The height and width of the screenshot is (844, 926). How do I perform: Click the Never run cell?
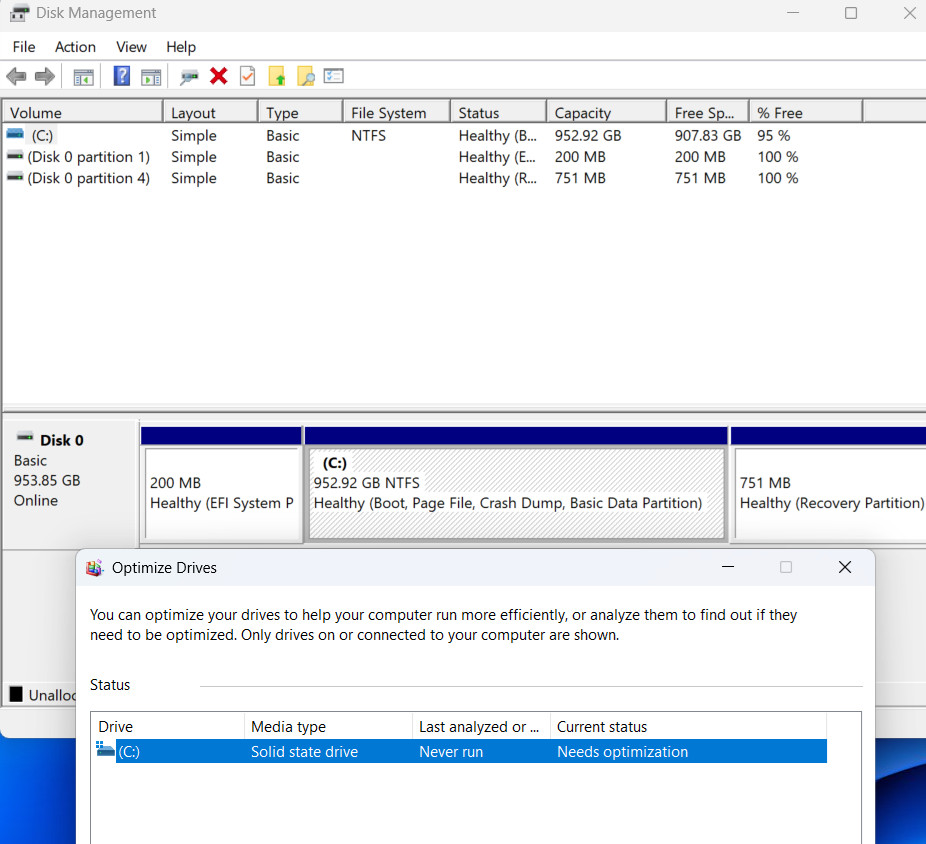pos(451,751)
